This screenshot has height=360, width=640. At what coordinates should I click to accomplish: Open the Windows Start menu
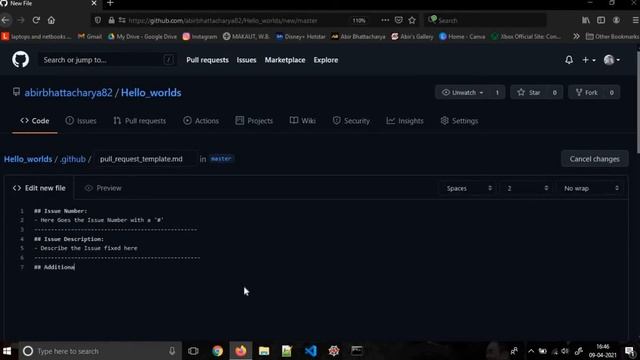7,351
